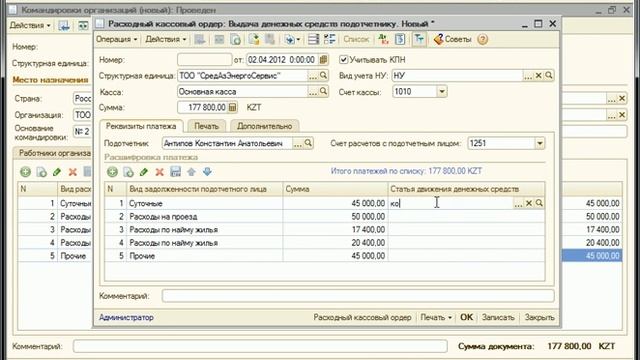
Task: Click the Расходный кассовый ордер print button
Action: [362, 317]
